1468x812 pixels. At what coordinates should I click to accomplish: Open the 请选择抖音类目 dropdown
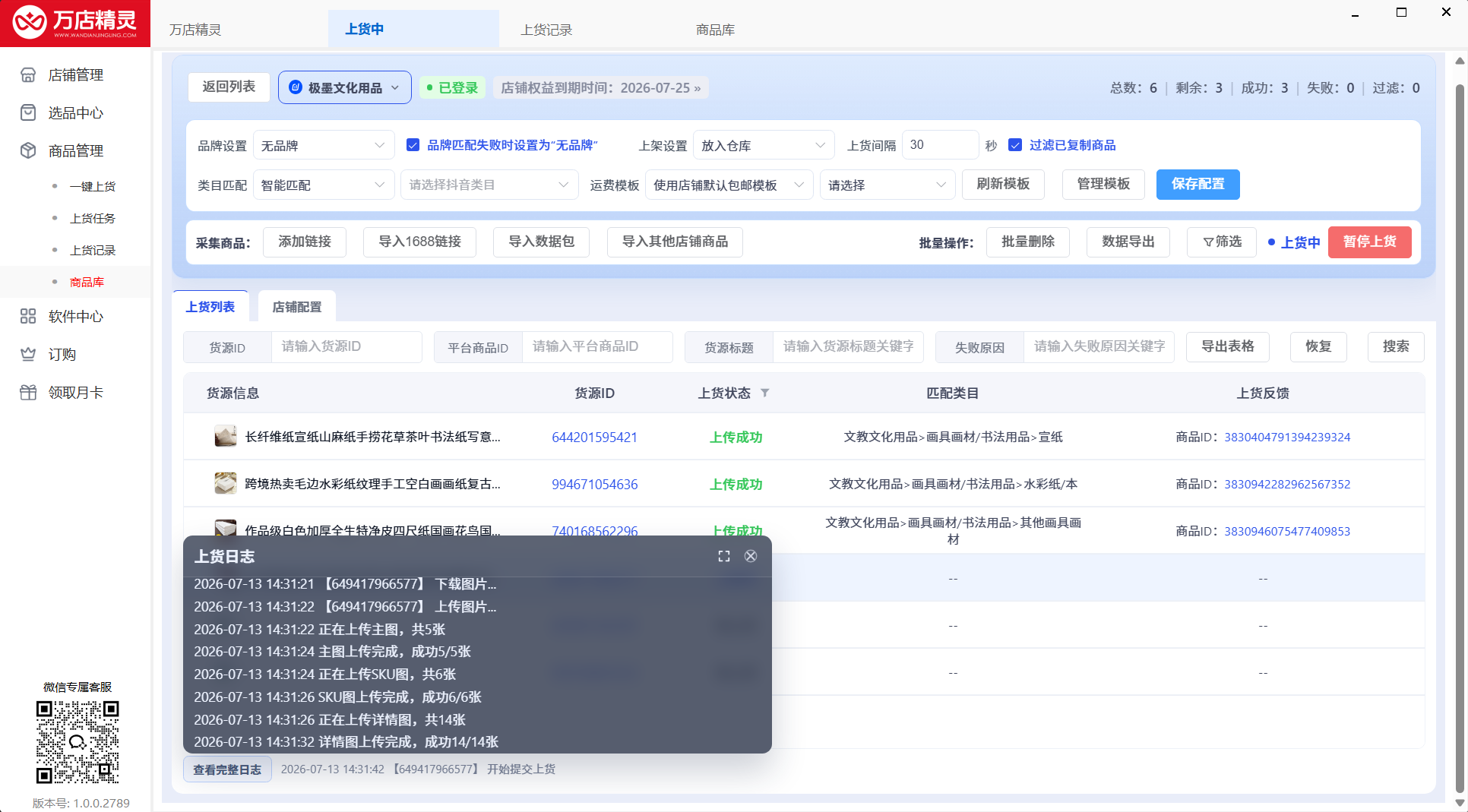pyautogui.click(x=489, y=185)
